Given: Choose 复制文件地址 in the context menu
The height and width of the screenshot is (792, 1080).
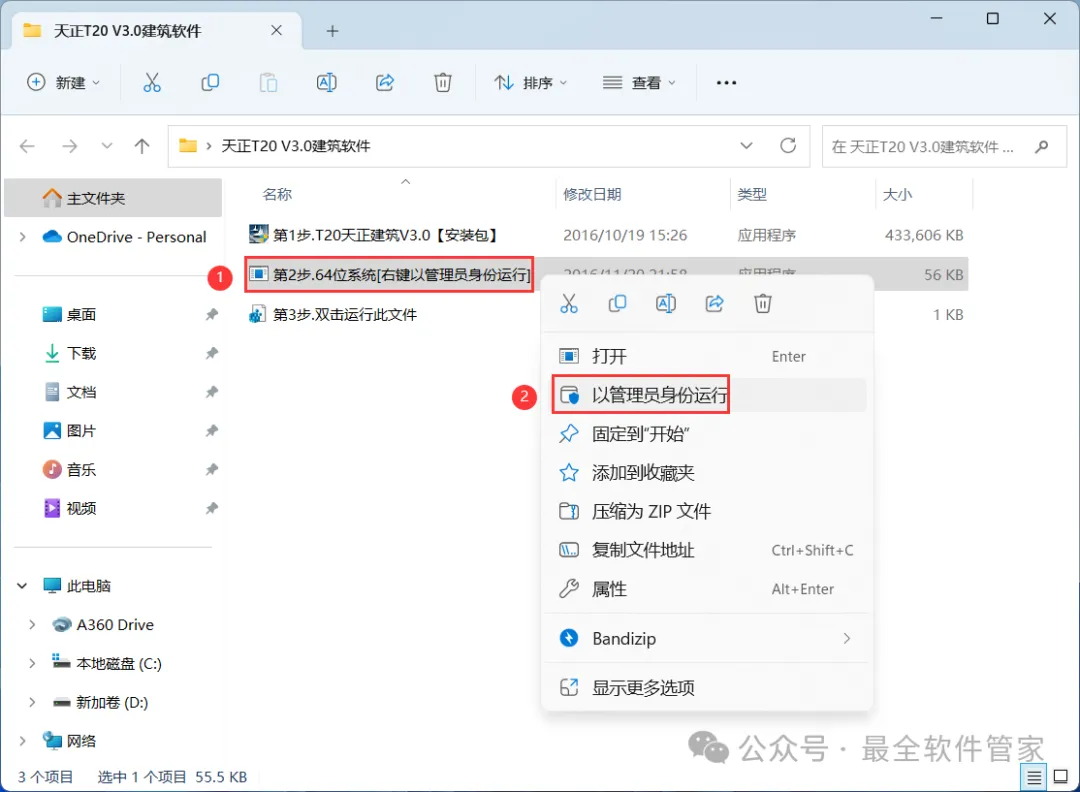Looking at the screenshot, I should coord(707,550).
